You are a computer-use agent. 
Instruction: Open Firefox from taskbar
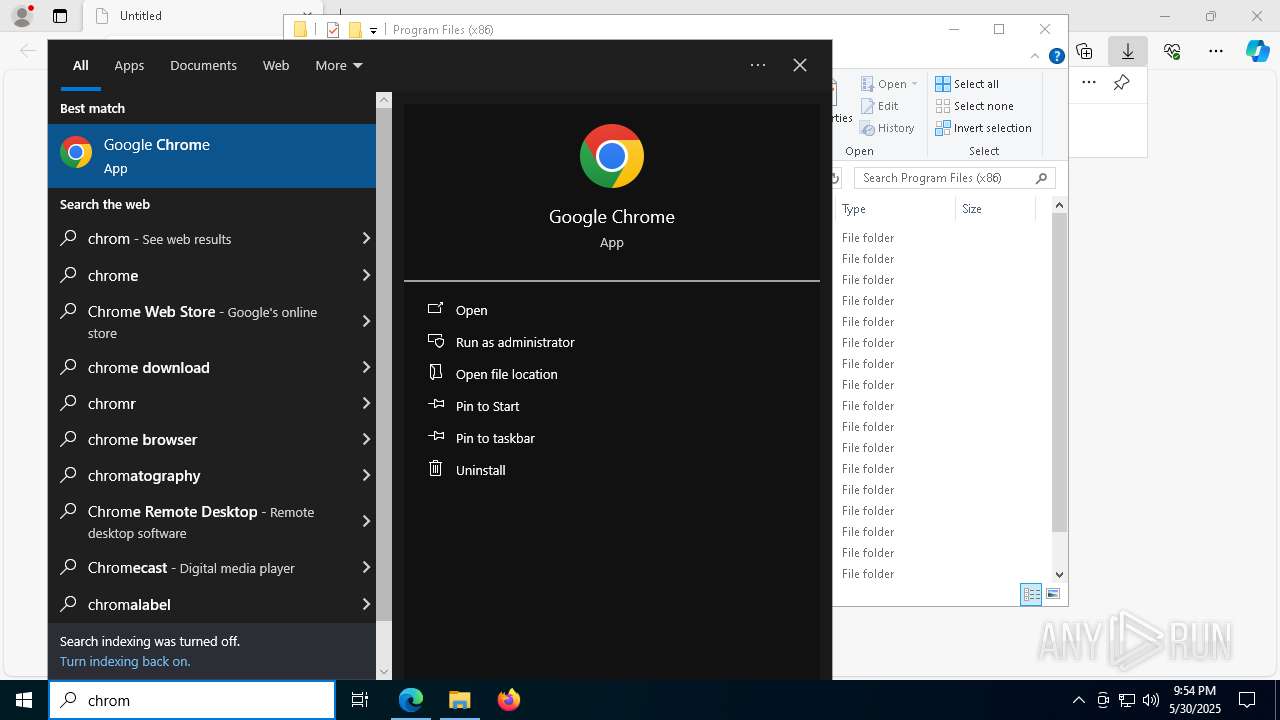[x=508, y=700]
